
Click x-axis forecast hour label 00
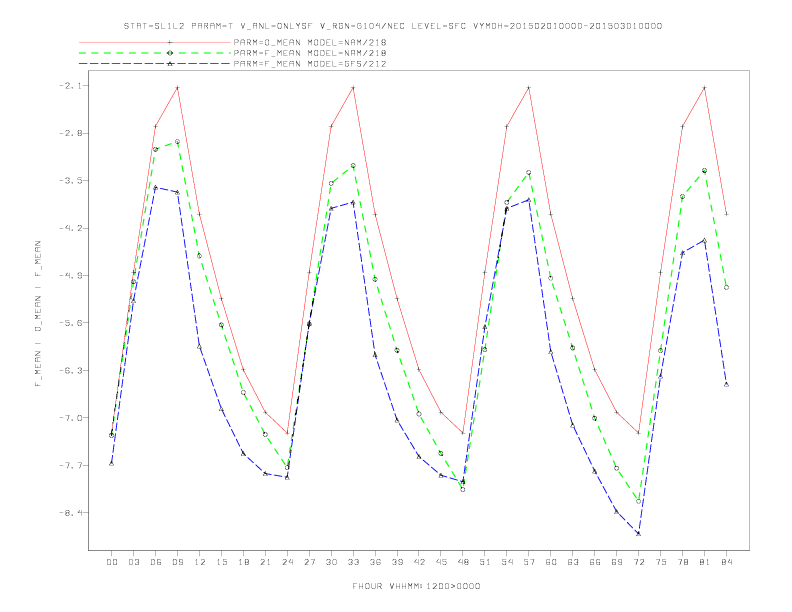pos(112,562)
